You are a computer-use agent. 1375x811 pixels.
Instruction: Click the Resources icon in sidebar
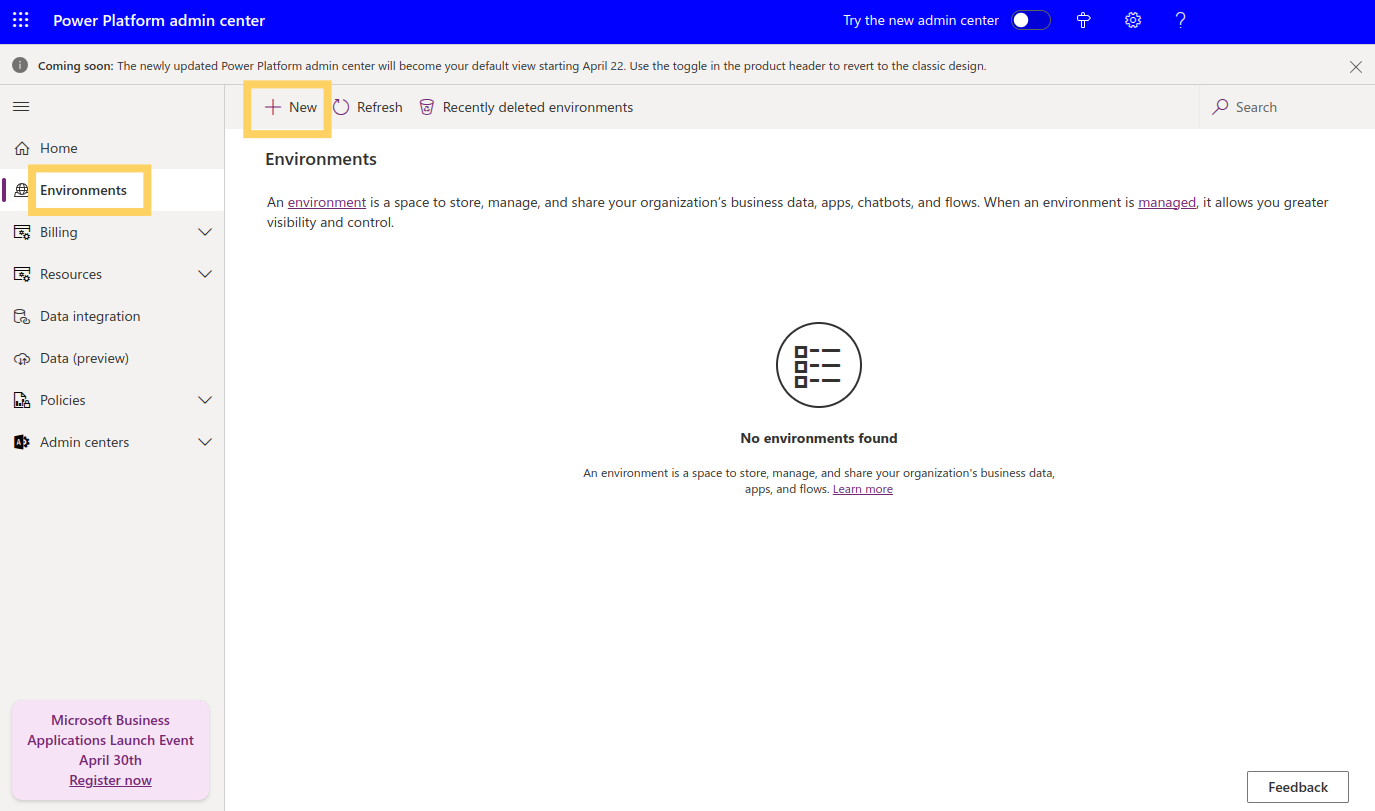(x=22, y=274)
